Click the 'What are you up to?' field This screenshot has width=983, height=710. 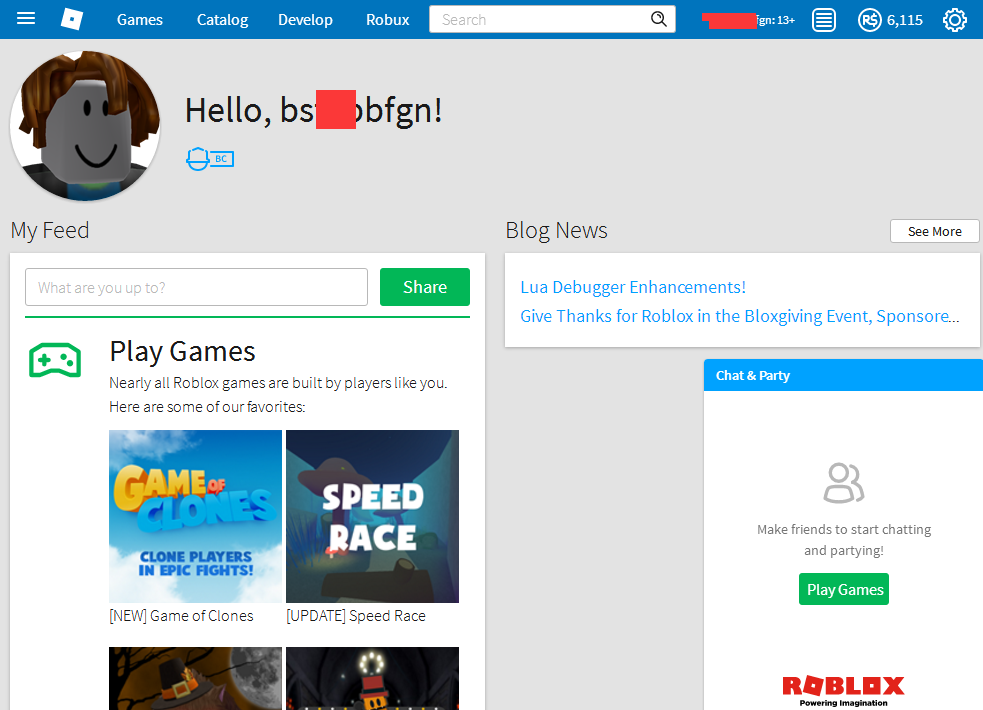(196, 287)
